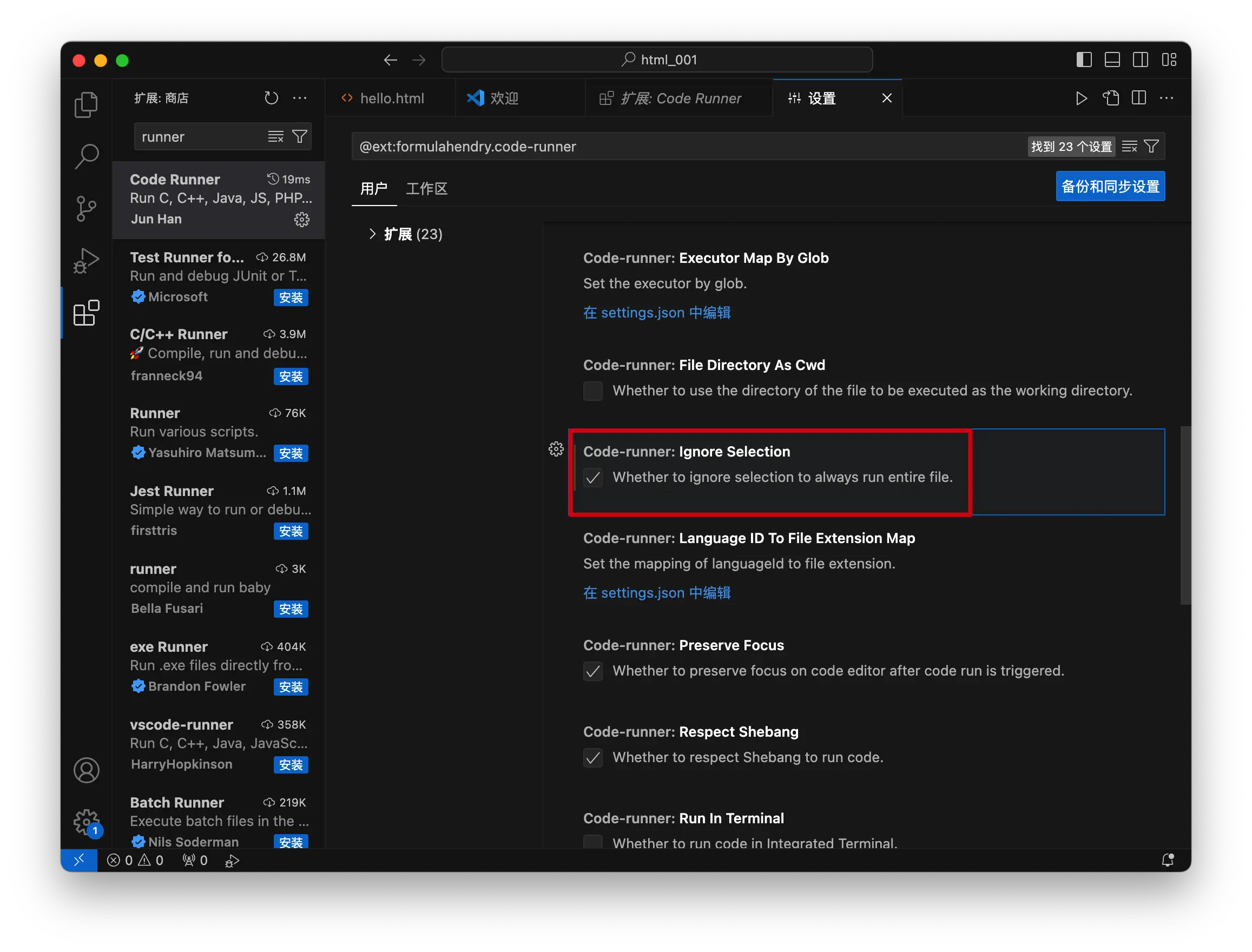Run code with the play icon

coord(1082,98)
